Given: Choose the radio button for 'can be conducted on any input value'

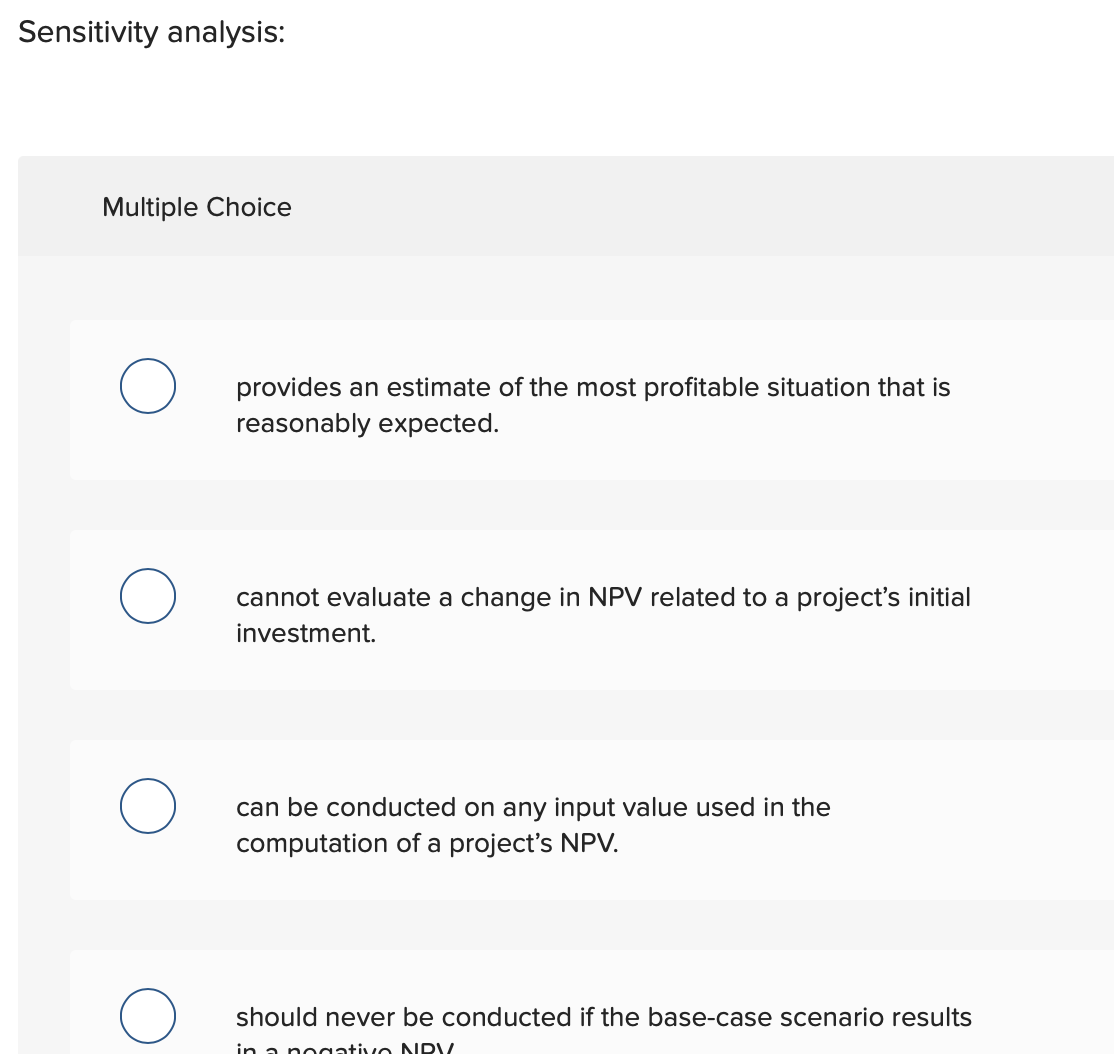Looking at the screenshot, I should point(147,806).
